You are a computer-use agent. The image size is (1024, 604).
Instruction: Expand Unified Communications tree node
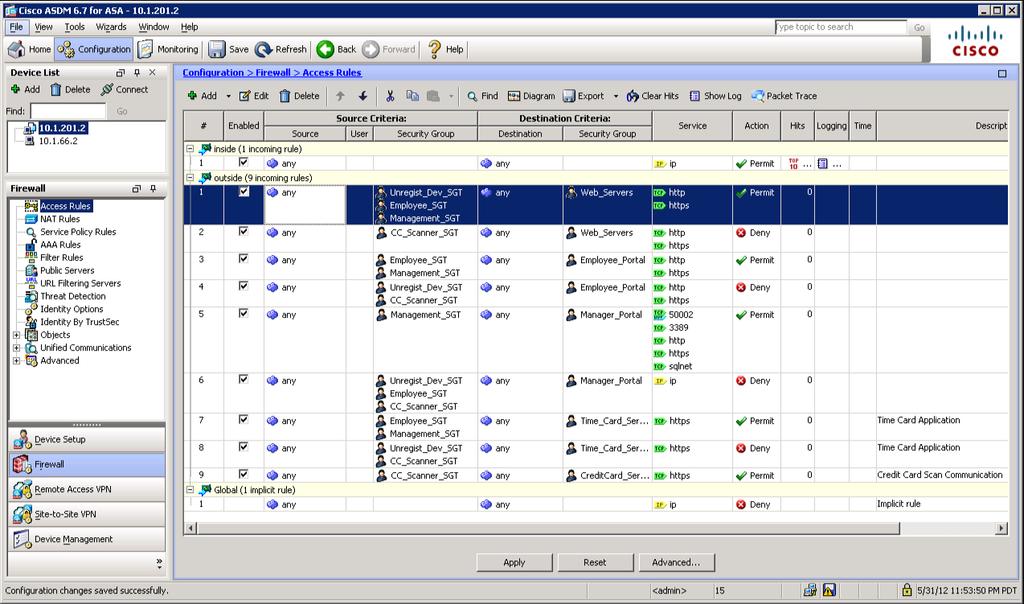16,348
